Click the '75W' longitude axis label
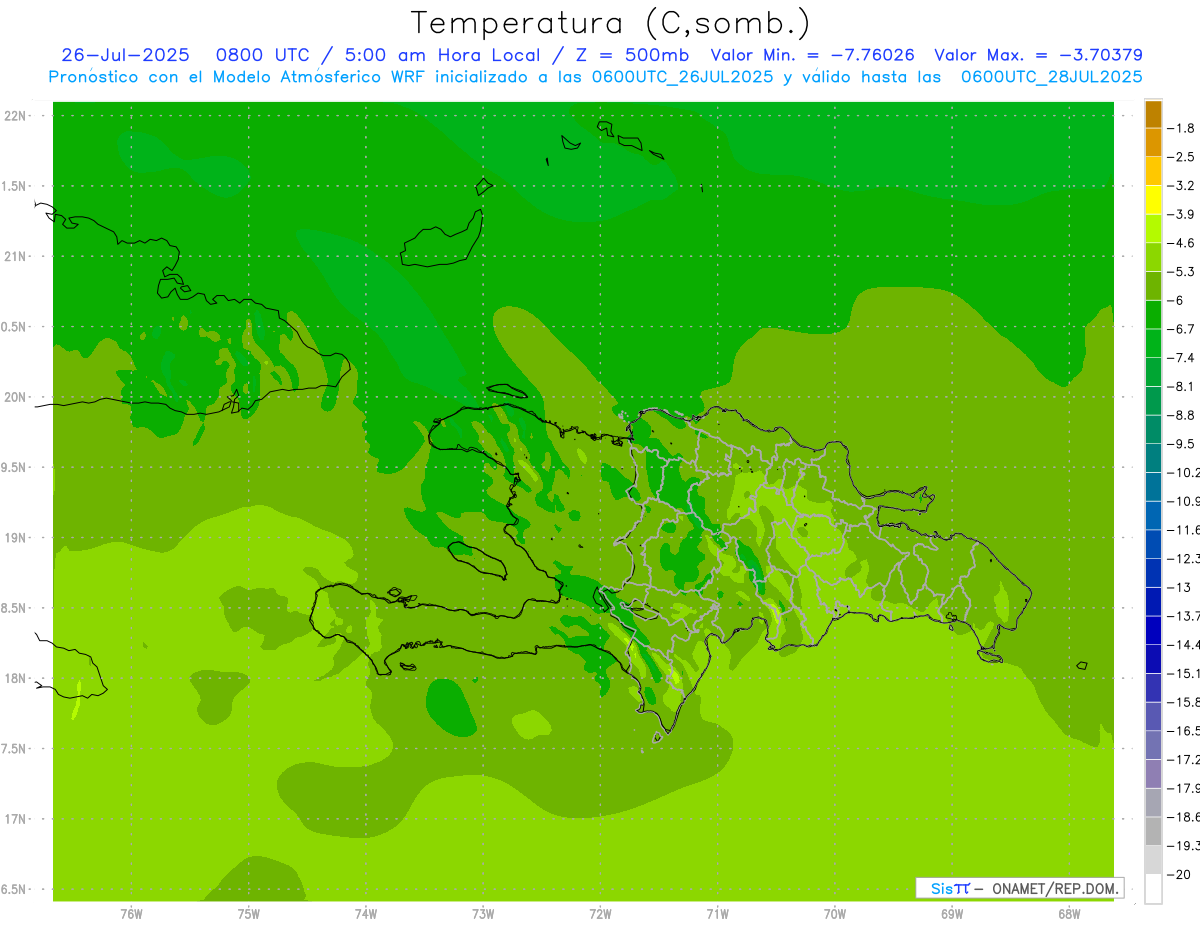Viewport: 1200px width, 927px height. click(x=249, y=914)
